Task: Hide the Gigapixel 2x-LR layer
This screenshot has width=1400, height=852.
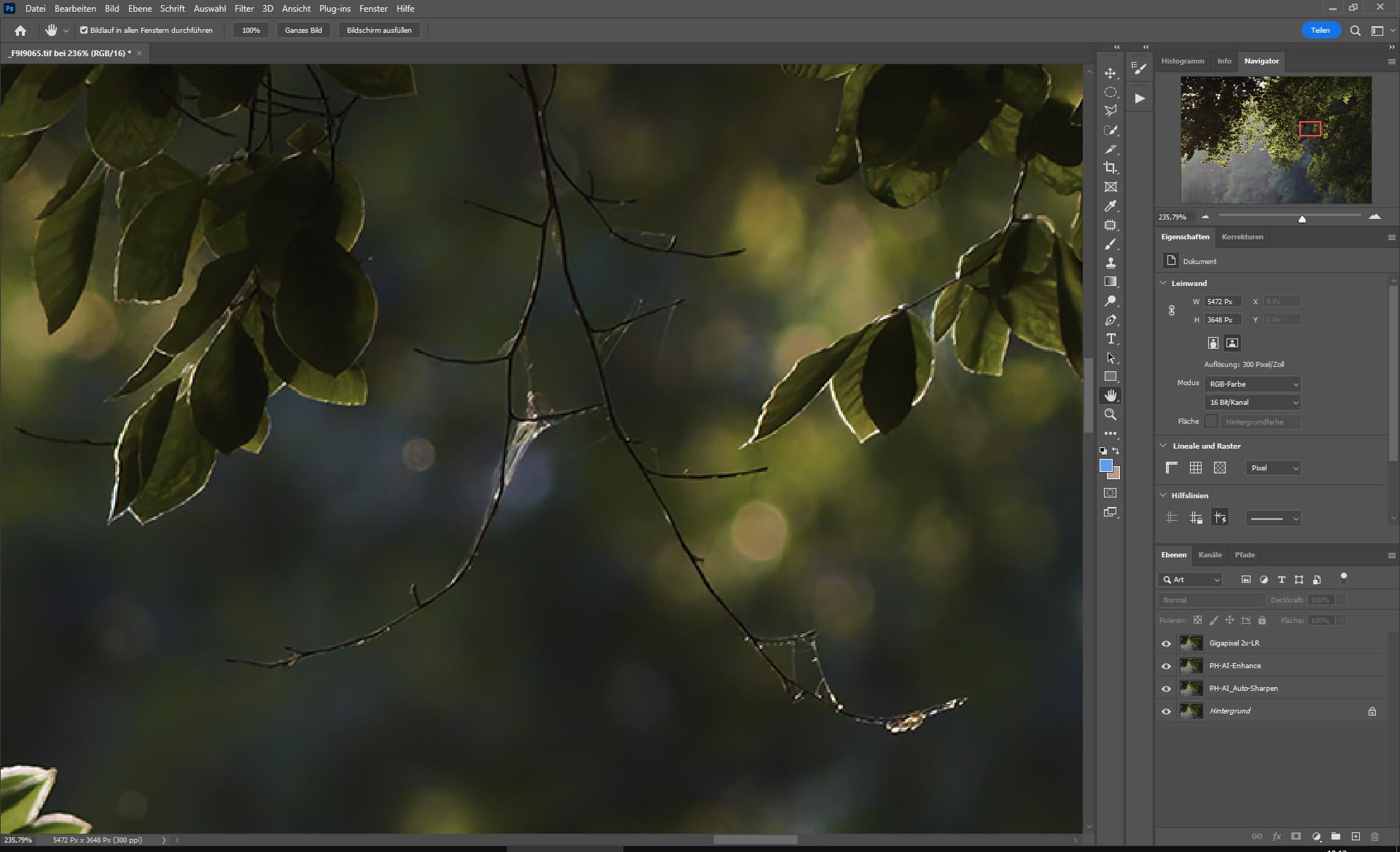Action: (x=1166, y=643)
